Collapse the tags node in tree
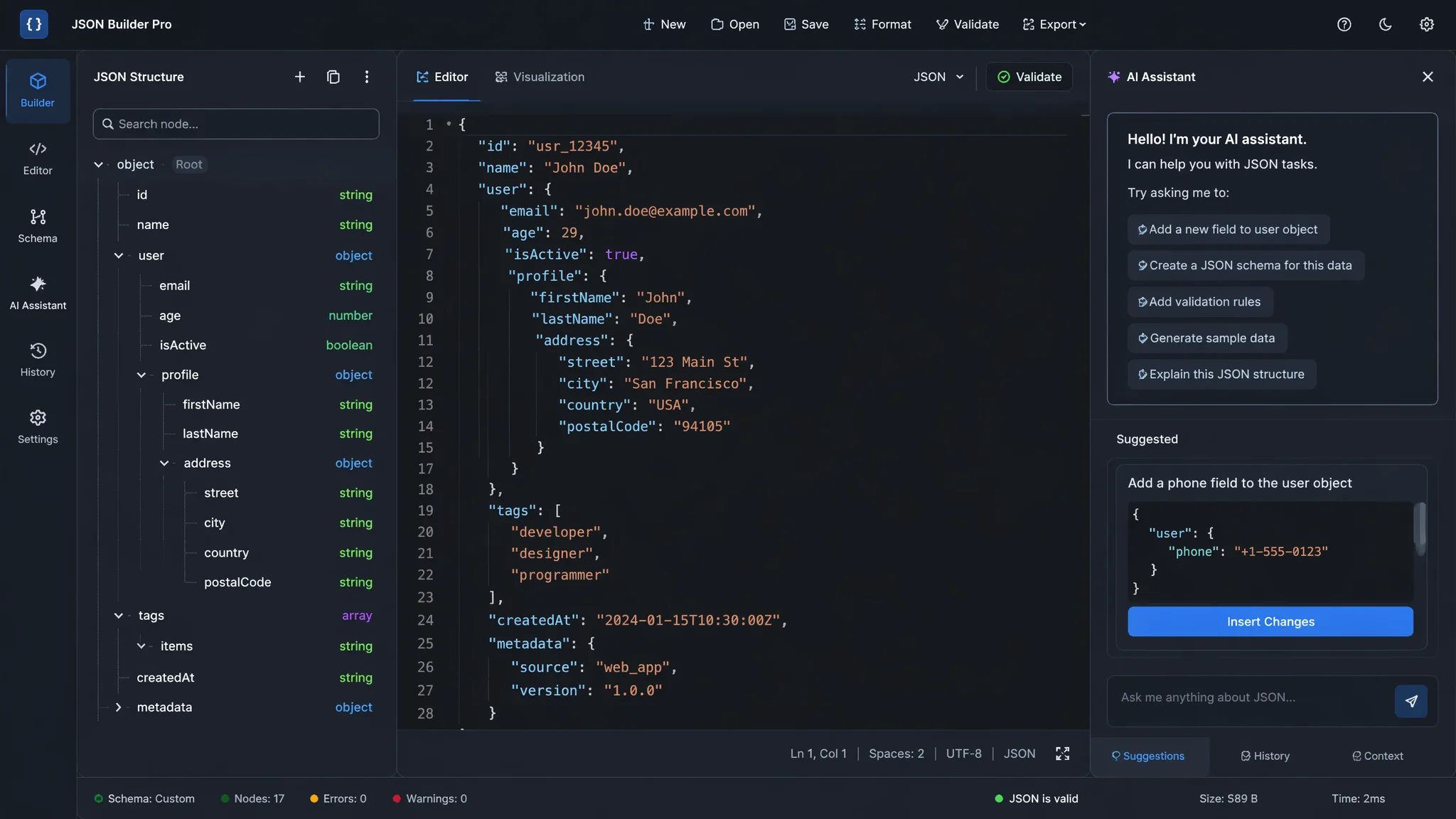This screenshot has width=1456, height=819. coord(119,616)
